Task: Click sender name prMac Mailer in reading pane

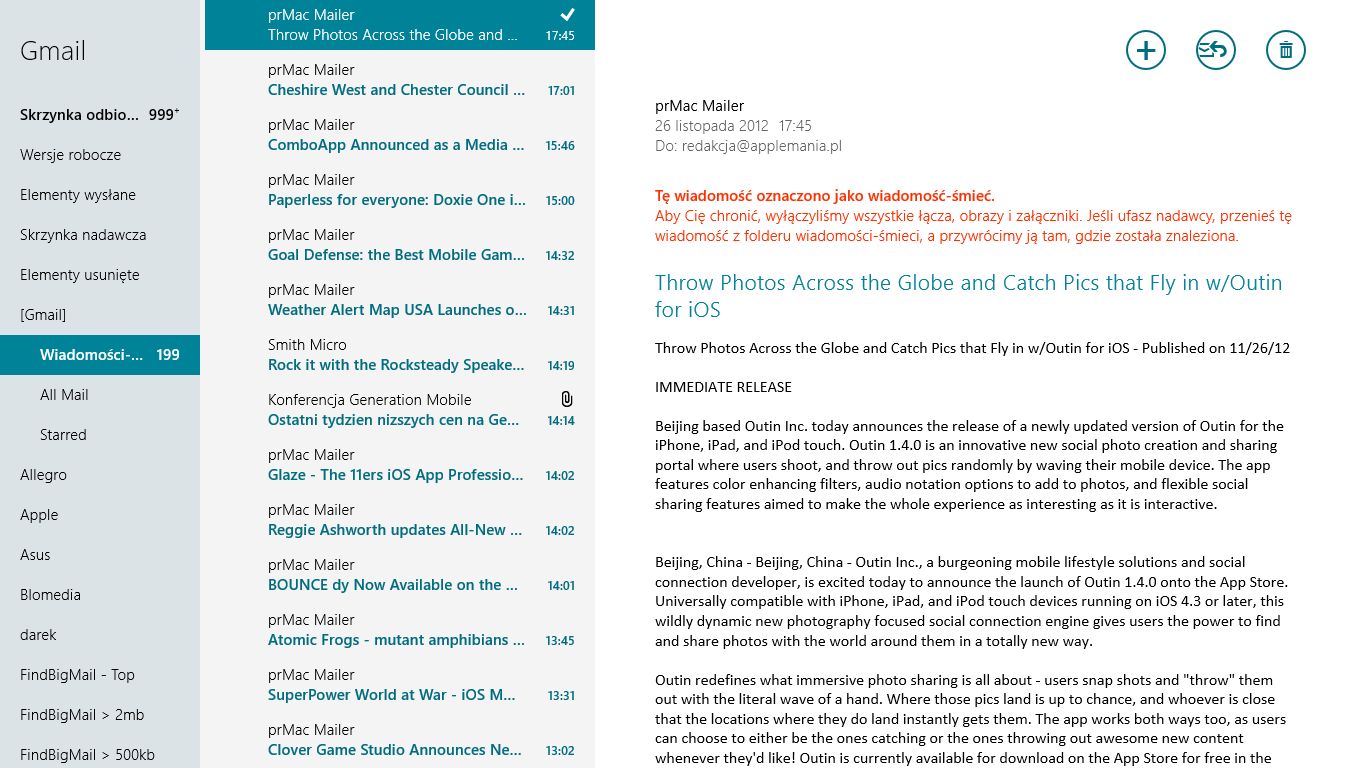Action: pyautogui.click(x=700, y=106)
